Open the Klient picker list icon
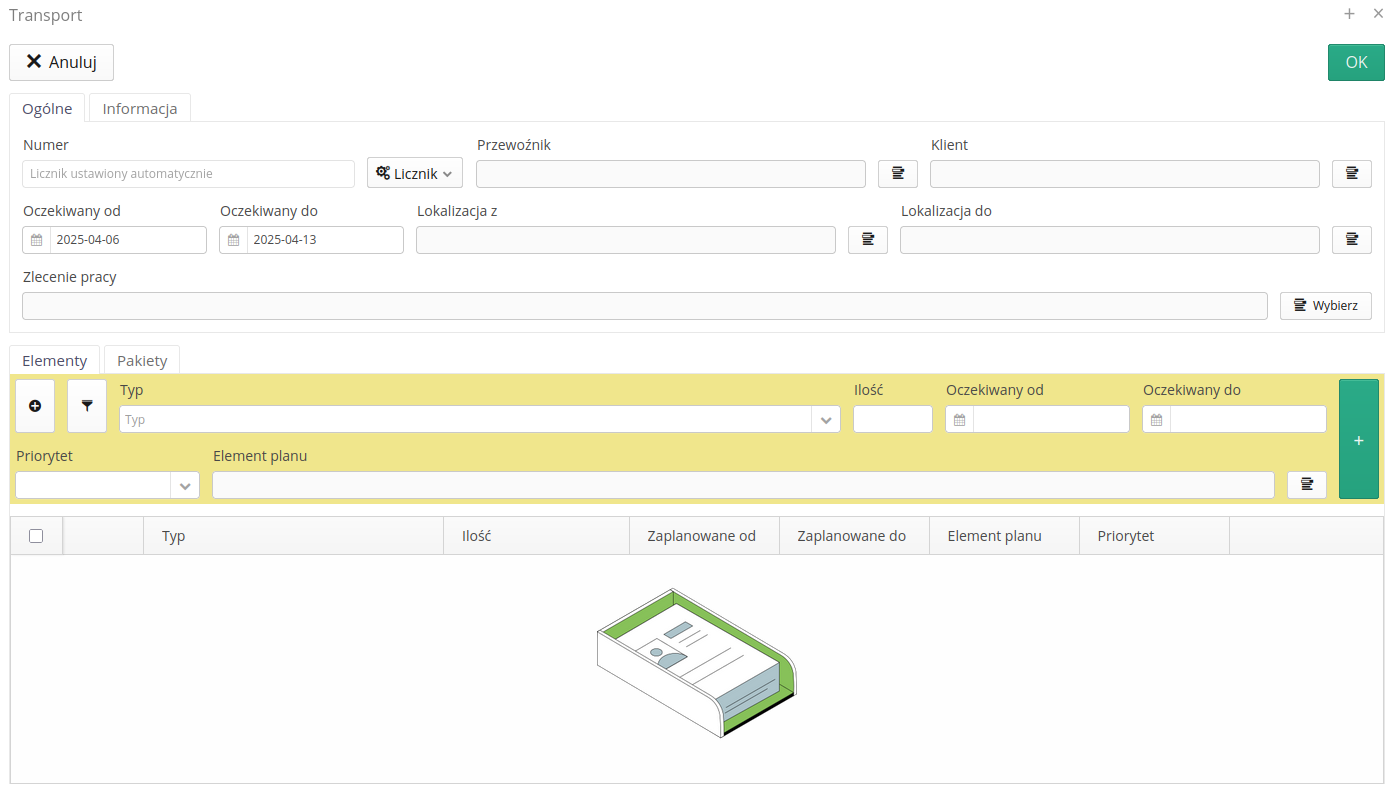 (x=1351, y=174)
